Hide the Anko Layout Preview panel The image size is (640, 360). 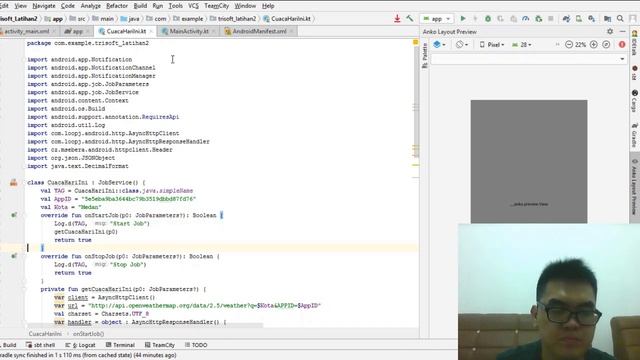(622, 31)
